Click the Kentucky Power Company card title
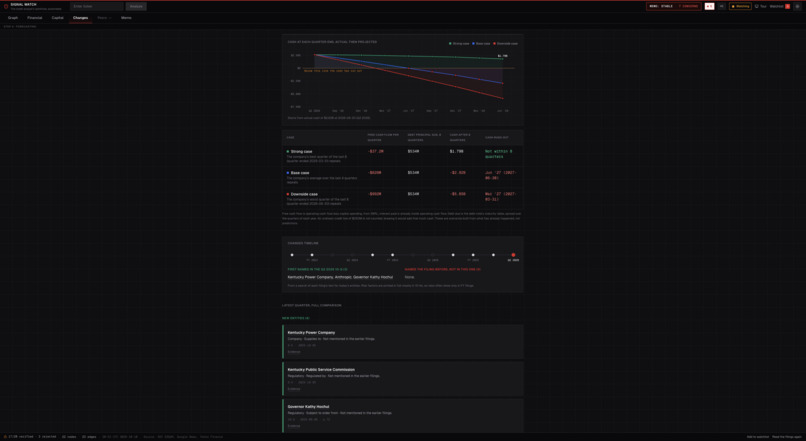Screen dimensions: 806x441 [311, 333]
